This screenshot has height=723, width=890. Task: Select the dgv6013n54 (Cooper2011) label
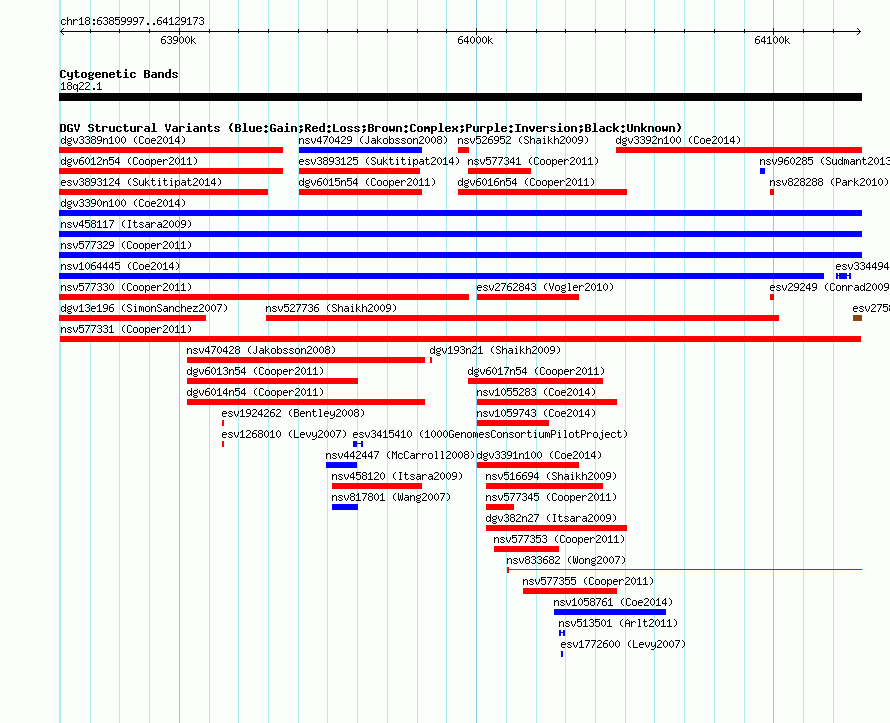[x=255, y=371]
